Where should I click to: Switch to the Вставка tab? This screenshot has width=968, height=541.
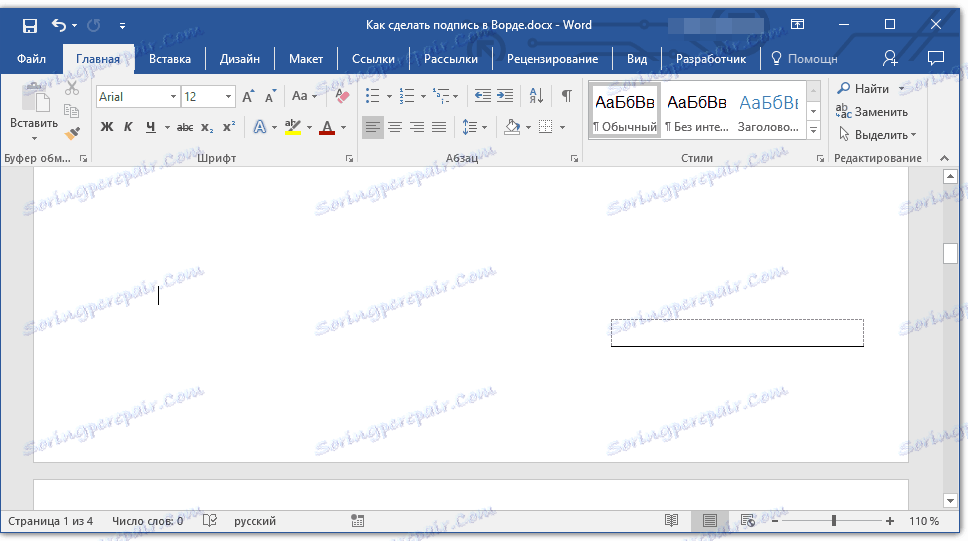coord(170,59)
